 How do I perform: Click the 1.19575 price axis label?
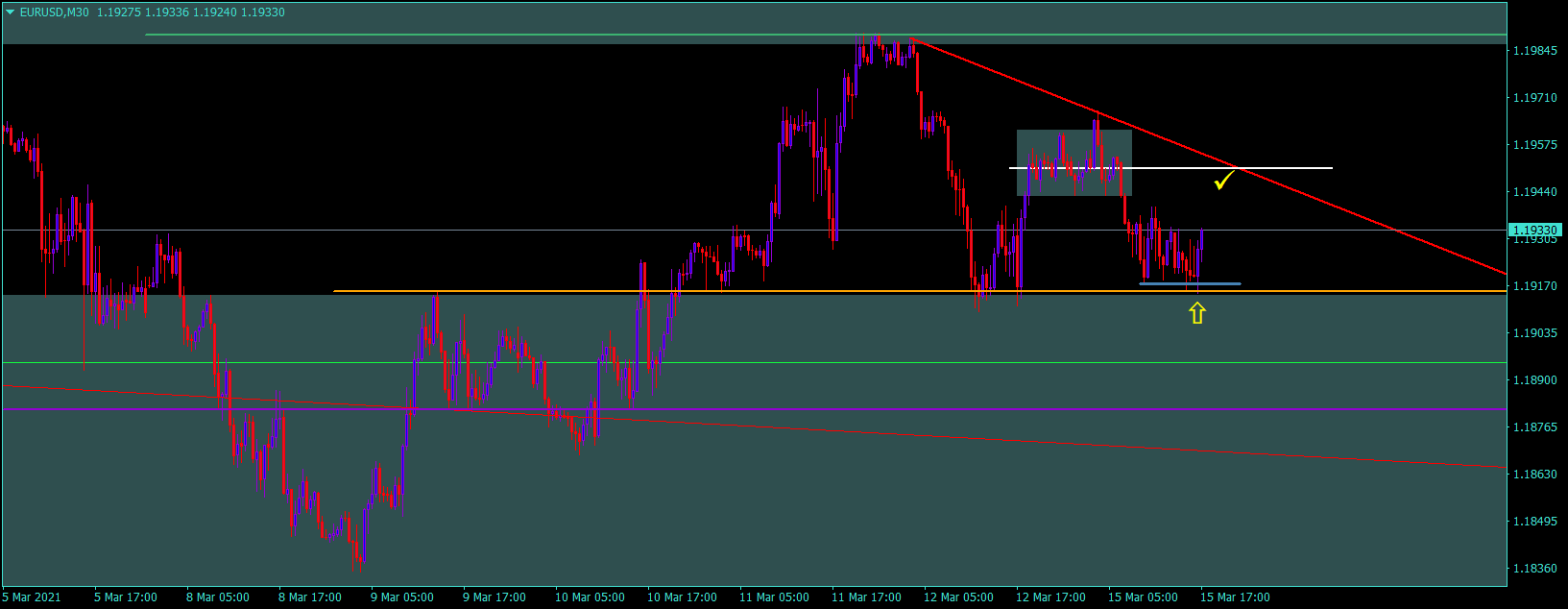point(1534,145)
